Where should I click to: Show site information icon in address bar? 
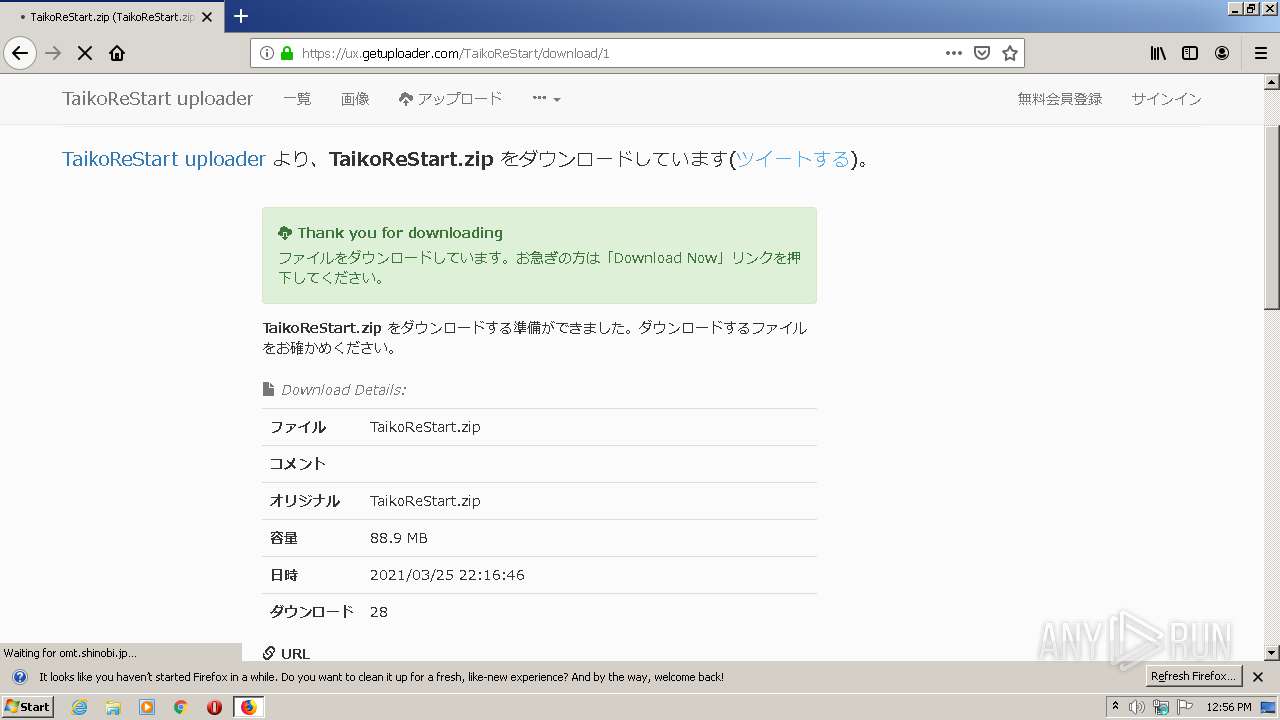point(266,53)
